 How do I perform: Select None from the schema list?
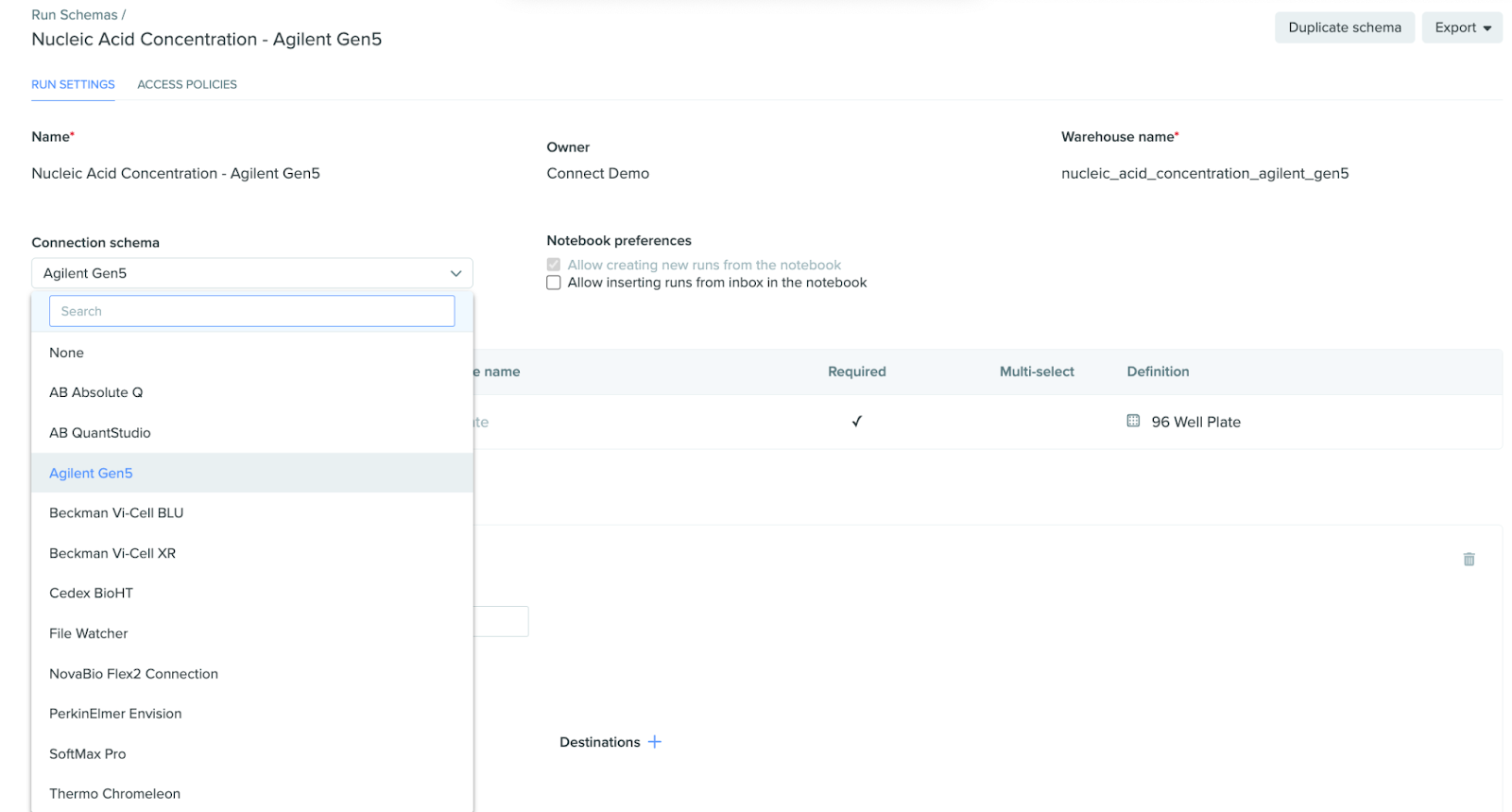point(252,353)
